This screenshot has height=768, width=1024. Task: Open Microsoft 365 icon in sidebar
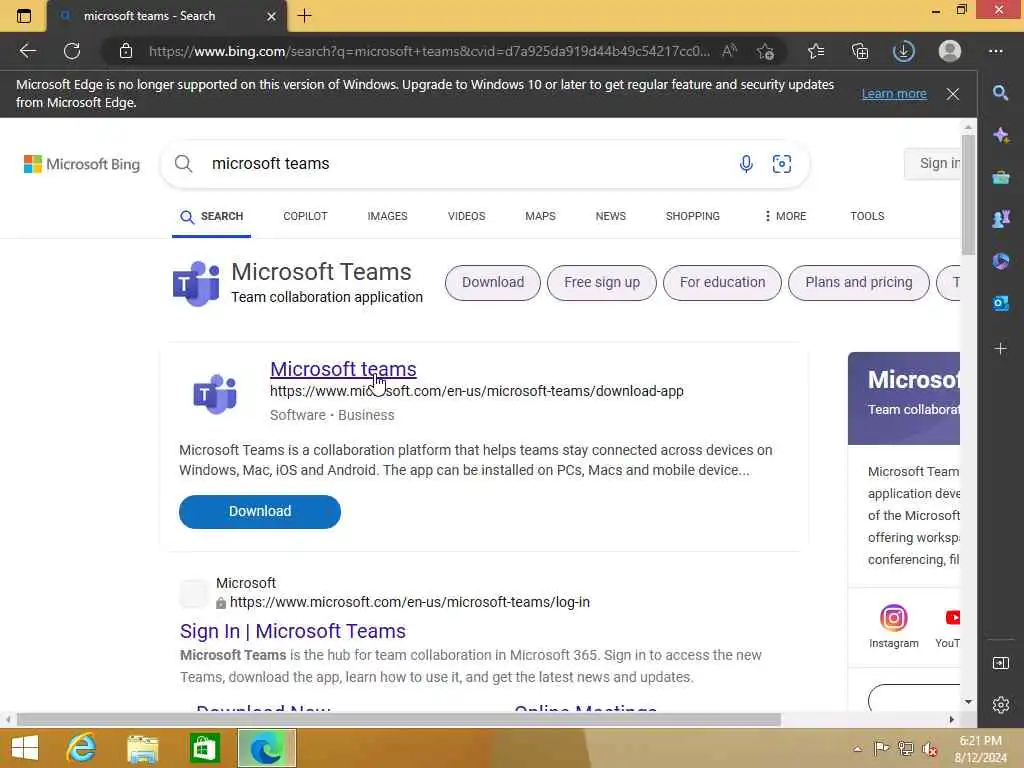click(1000, 261)
